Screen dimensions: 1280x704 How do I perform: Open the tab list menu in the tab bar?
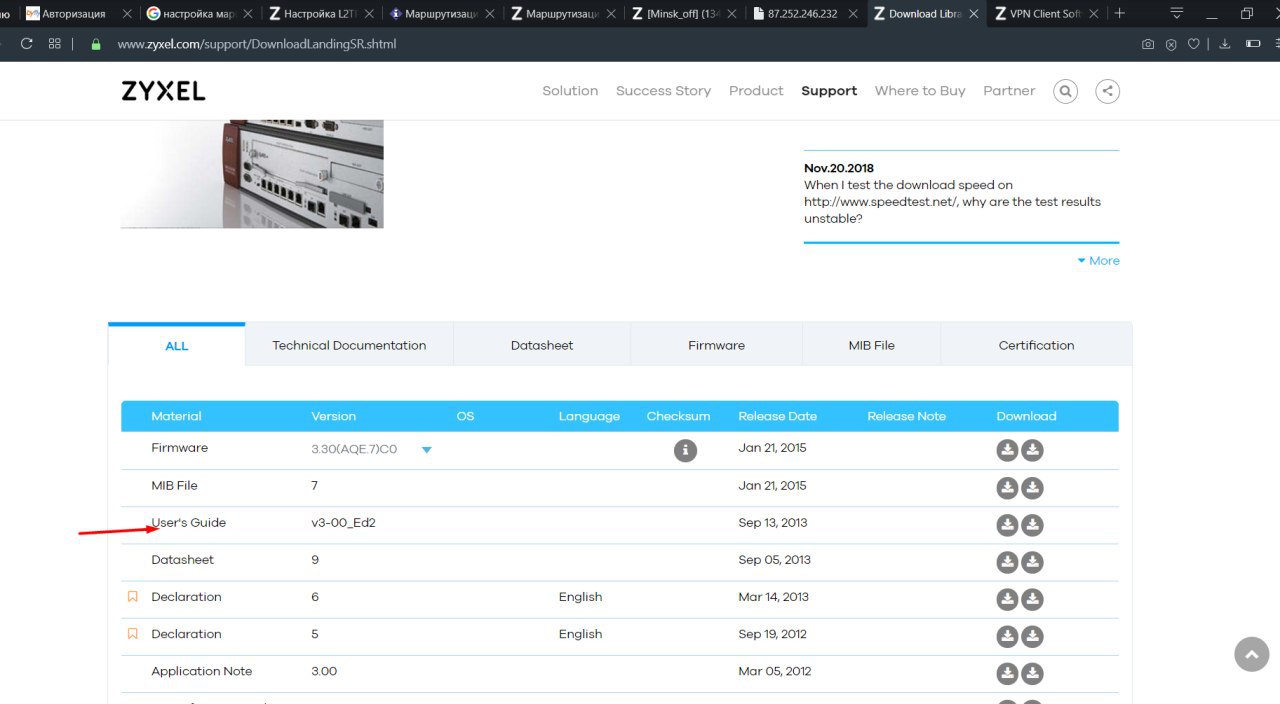[1176, 14]
